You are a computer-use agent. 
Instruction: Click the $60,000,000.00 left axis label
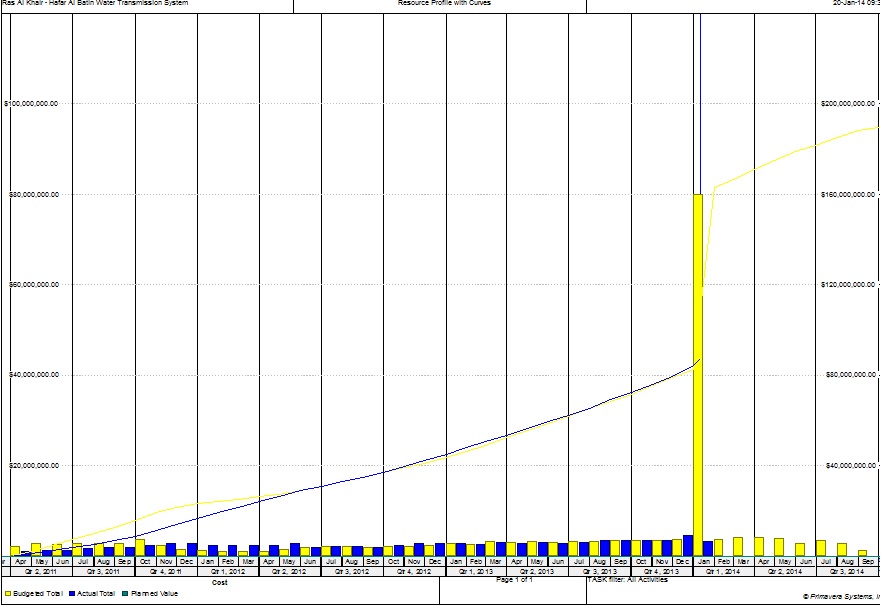(33, 285)
